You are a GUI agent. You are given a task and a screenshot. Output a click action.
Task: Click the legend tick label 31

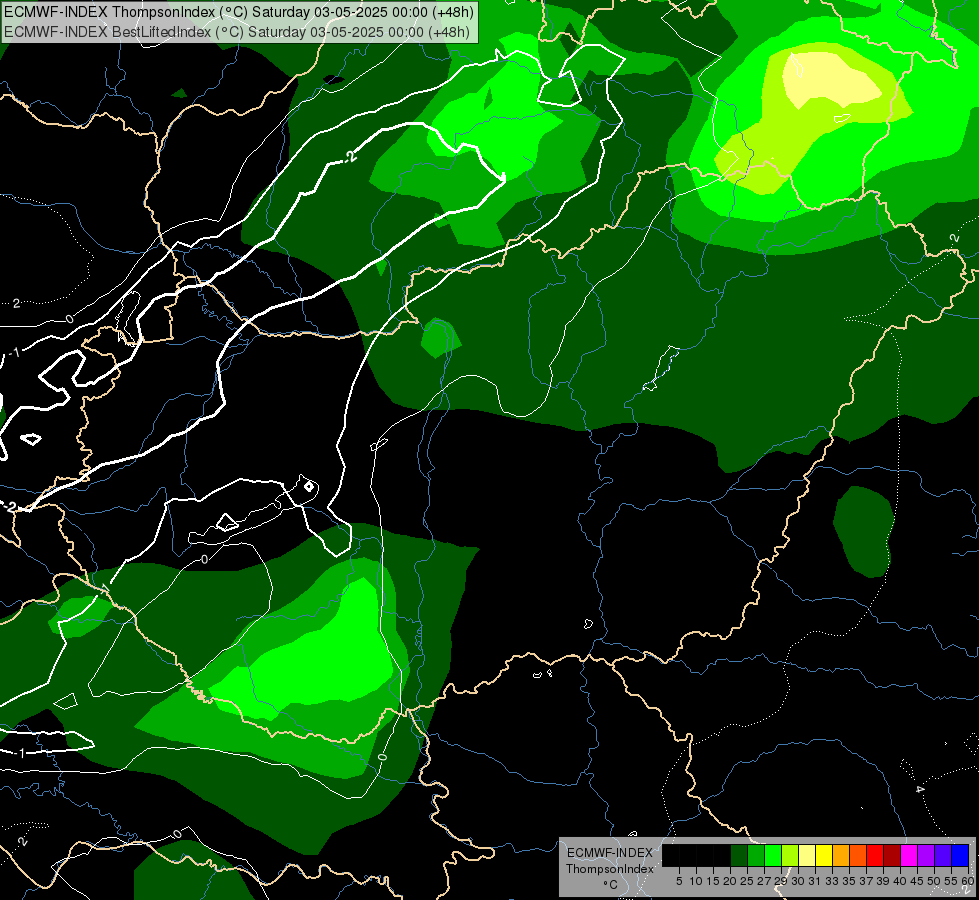click(x=815, y=881)
